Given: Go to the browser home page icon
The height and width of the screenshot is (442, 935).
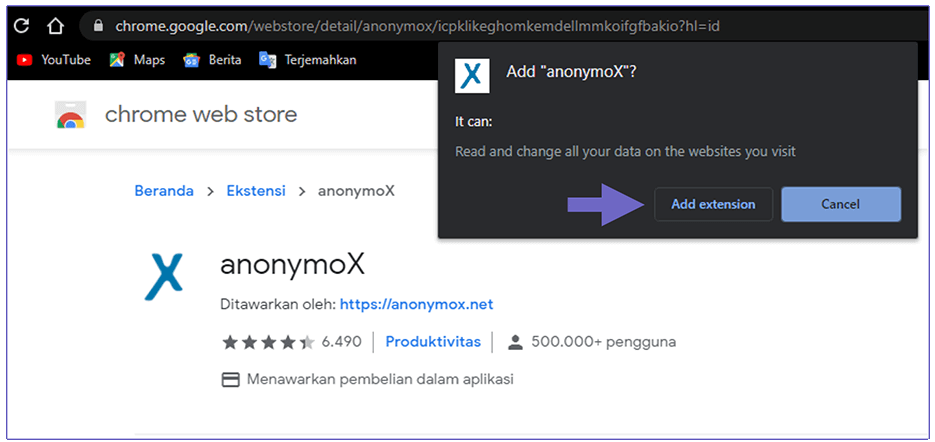Looking at the screenshot, I should (55, 26).
